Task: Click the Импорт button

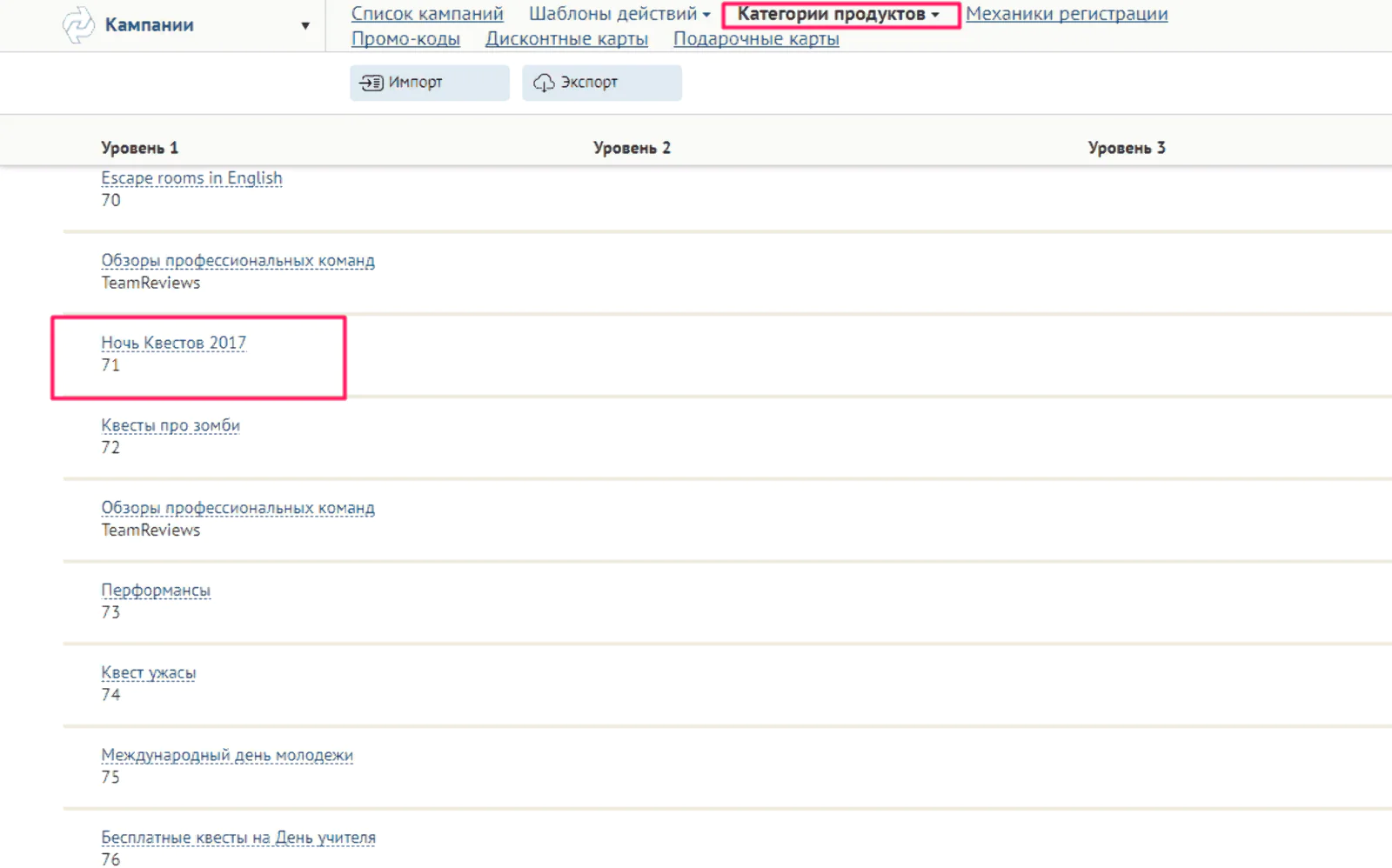Action: 430,83
